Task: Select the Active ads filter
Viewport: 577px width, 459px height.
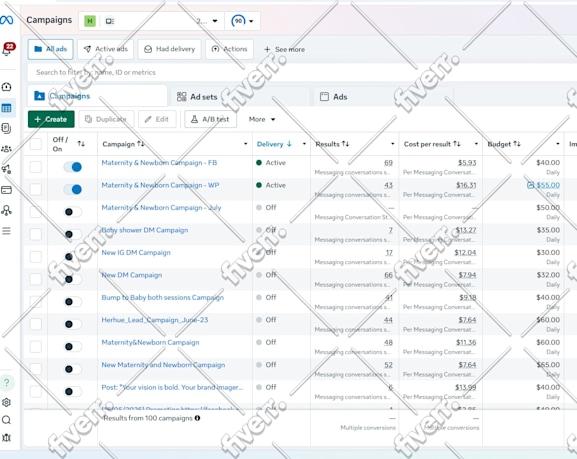Action: pos(106,49)
